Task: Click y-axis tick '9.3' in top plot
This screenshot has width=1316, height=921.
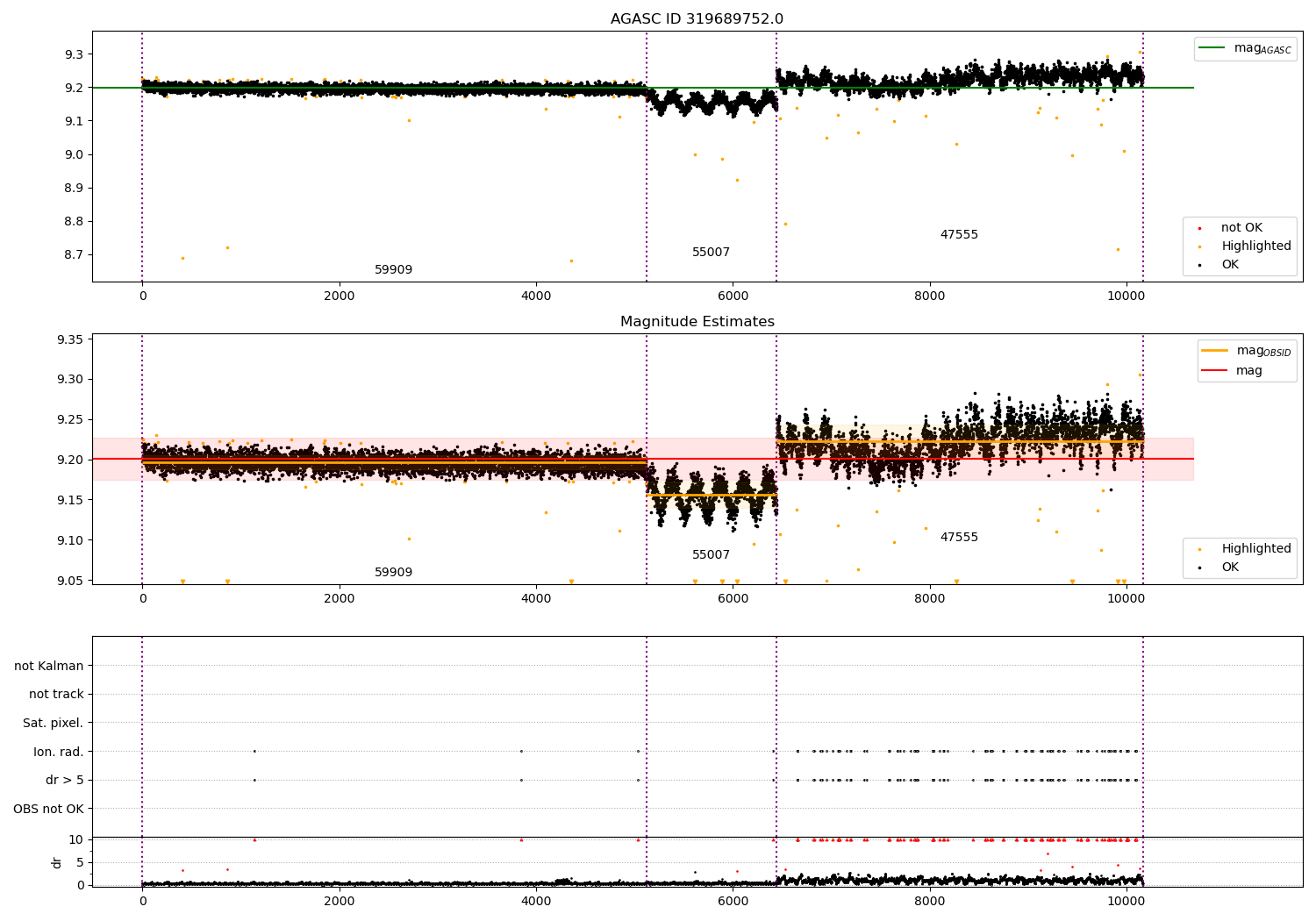Action: point(74,54)
